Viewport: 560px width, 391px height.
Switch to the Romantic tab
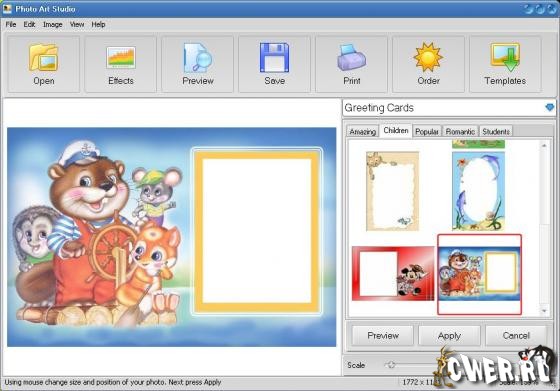click(x=460, y=131)
